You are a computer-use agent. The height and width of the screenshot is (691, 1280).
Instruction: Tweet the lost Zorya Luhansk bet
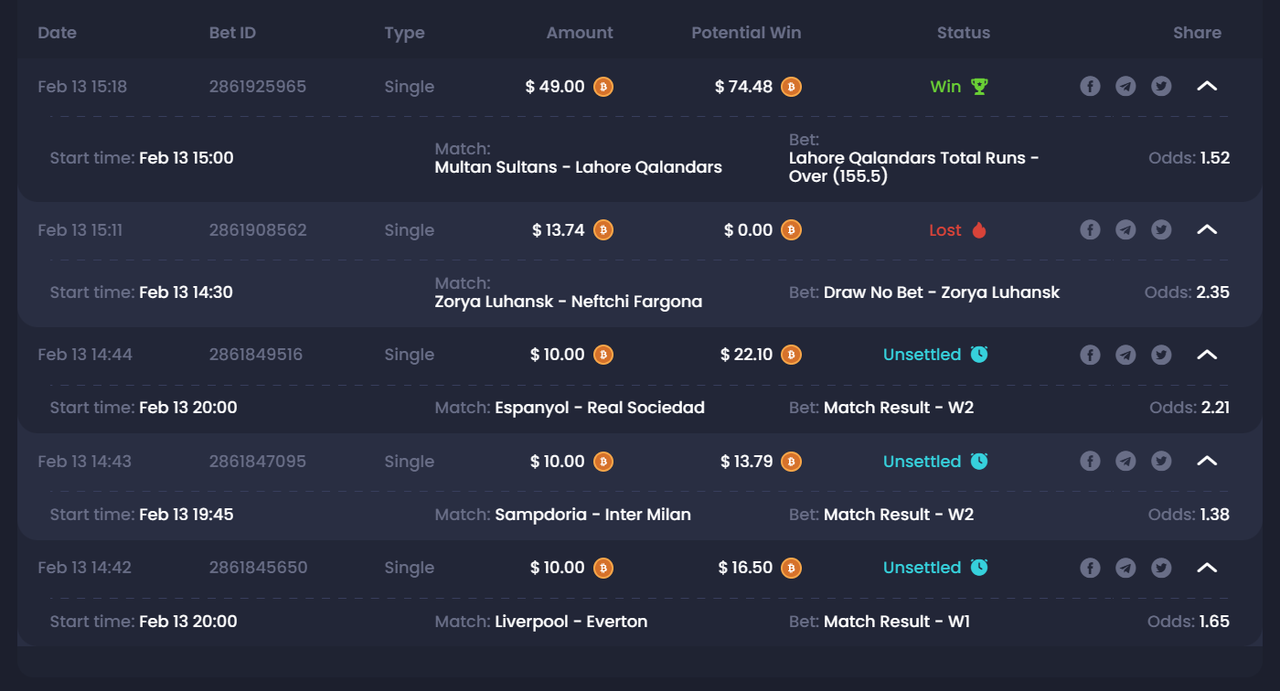1161,230
